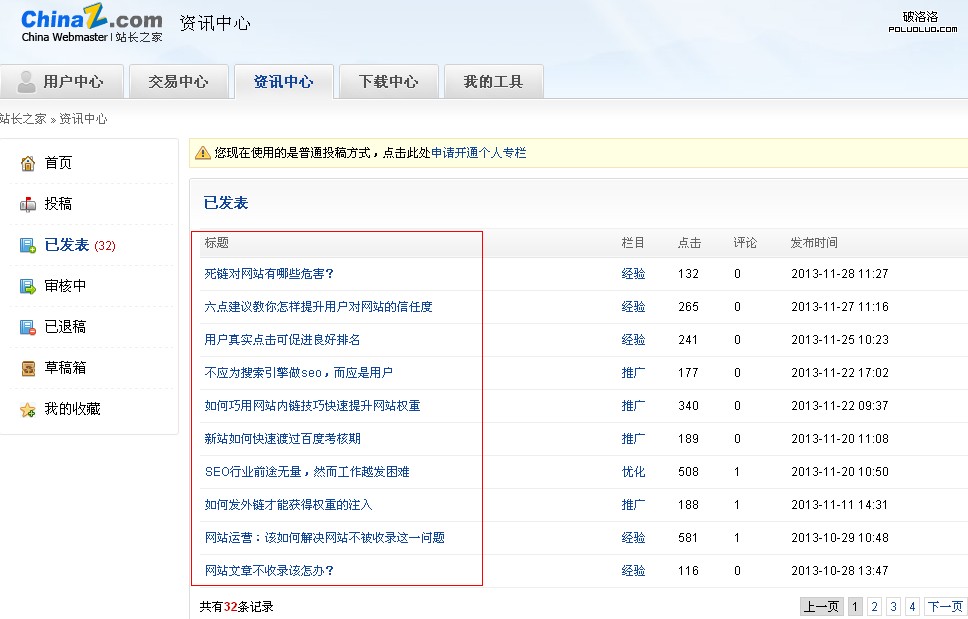This screenshot has height=619, width=968.
Task: Open article 如何发外链才能获得权重的注入
Action: pos(288,505)
